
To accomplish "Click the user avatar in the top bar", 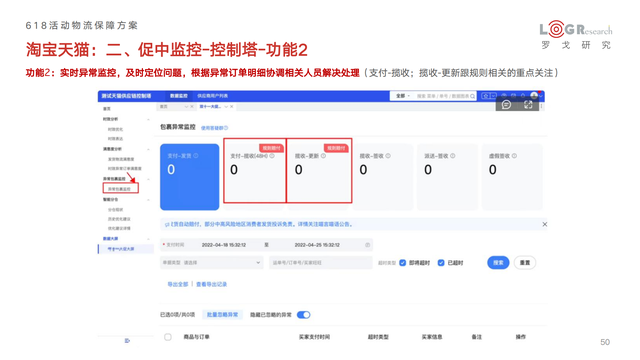I will coord(534,96).
